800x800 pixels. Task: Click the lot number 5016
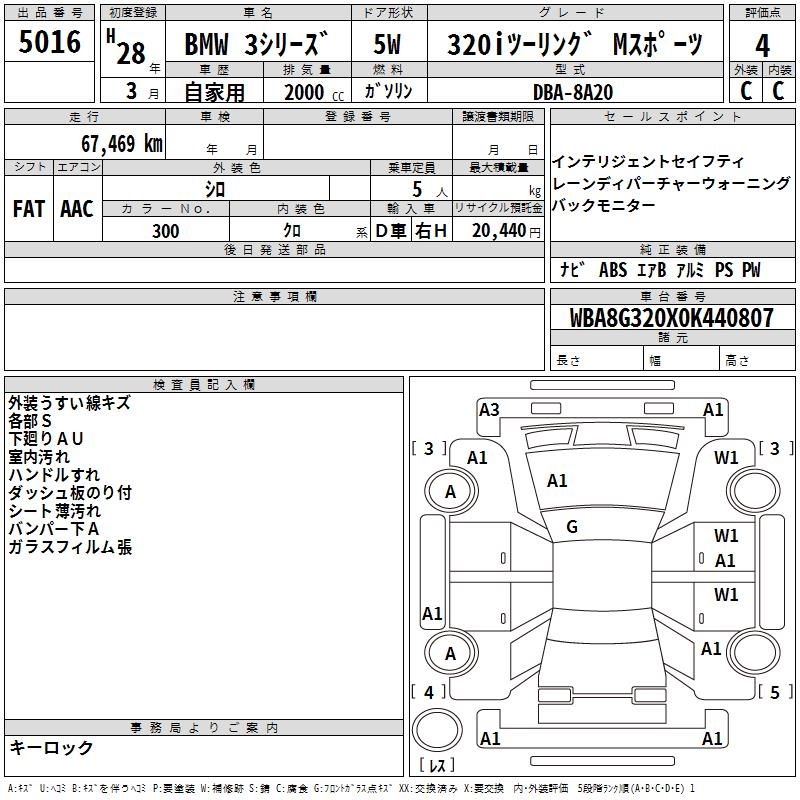point(50,44)
